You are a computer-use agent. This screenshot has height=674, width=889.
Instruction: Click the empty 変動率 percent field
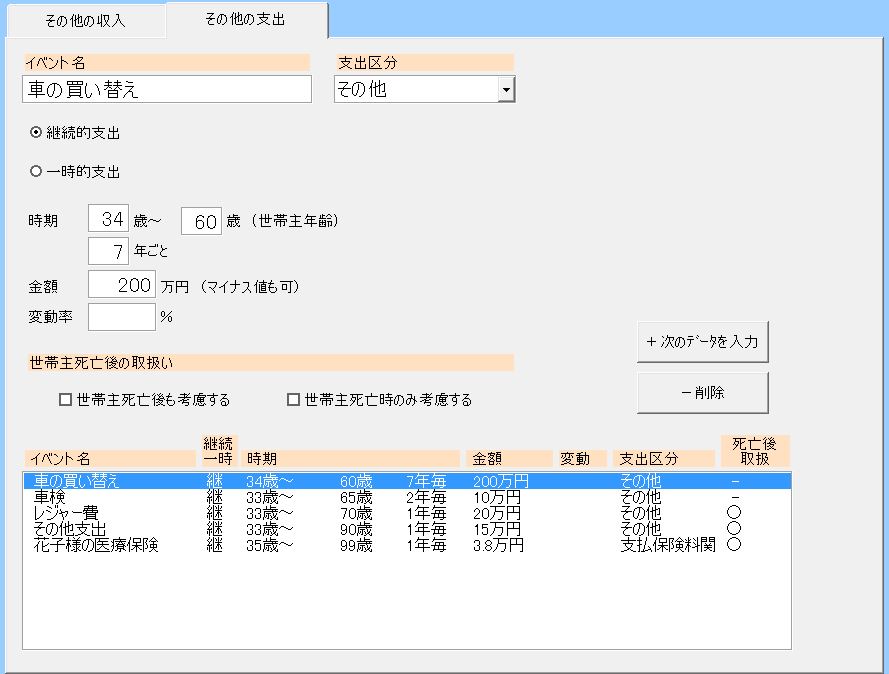pyautogui.click(x=122, y=317)
